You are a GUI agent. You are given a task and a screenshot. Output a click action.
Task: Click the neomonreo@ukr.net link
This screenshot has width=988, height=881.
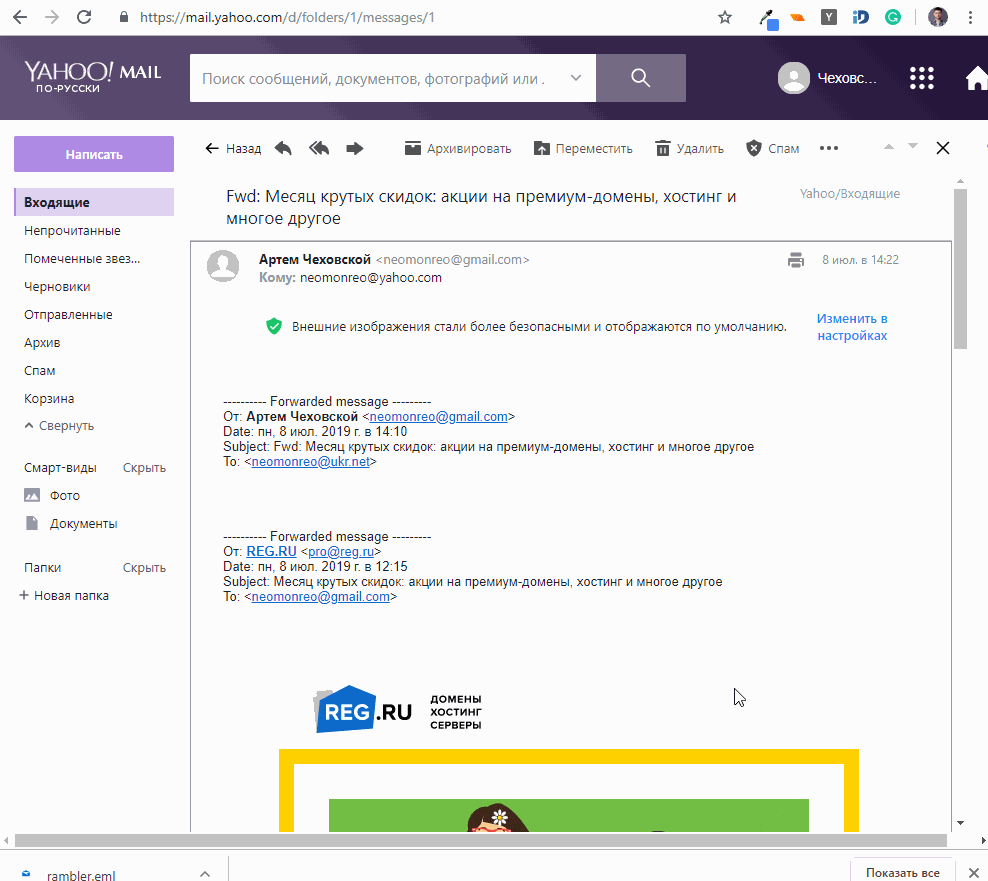pos(310,462)
